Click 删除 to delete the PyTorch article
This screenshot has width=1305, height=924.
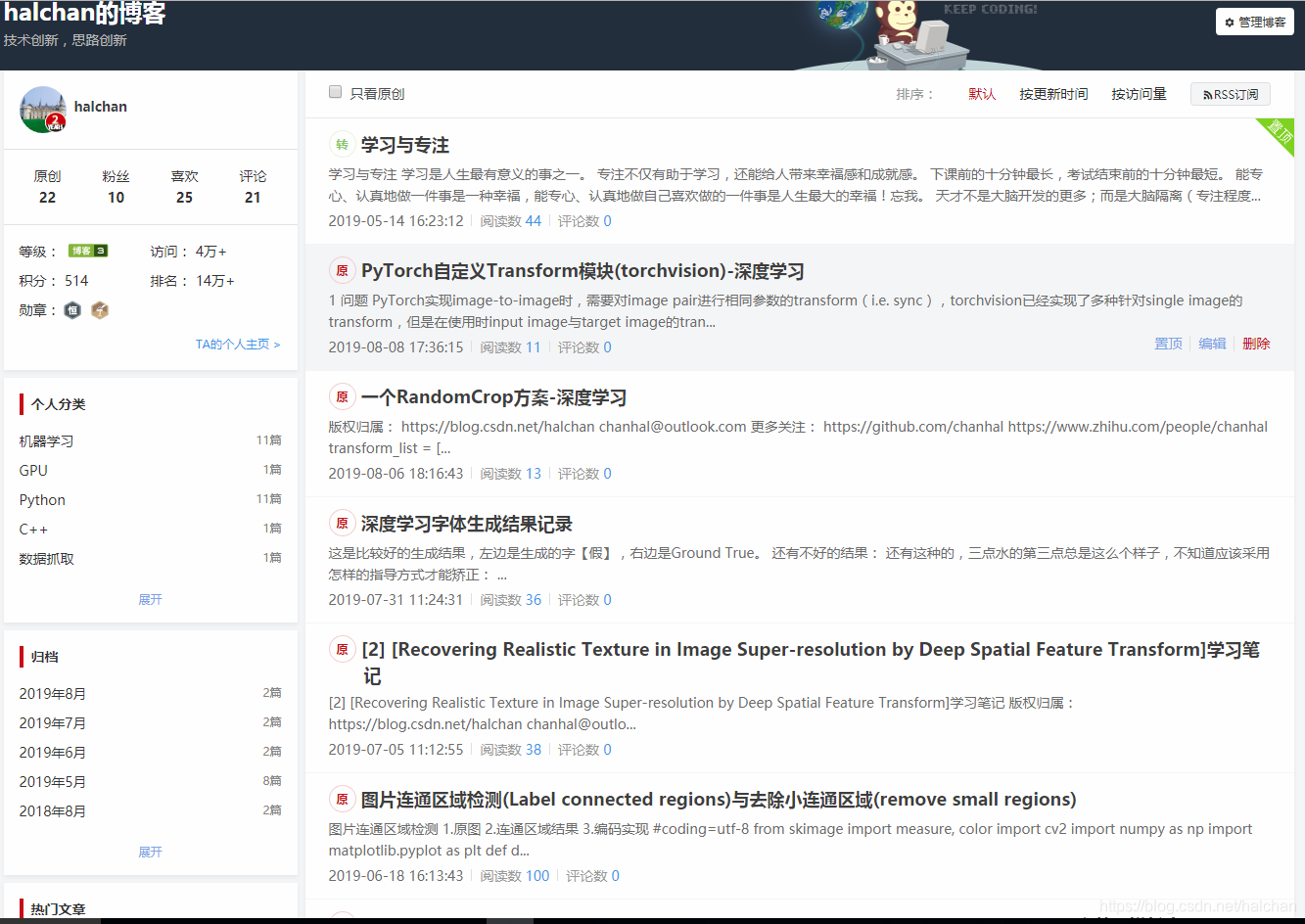point(1256,344)
